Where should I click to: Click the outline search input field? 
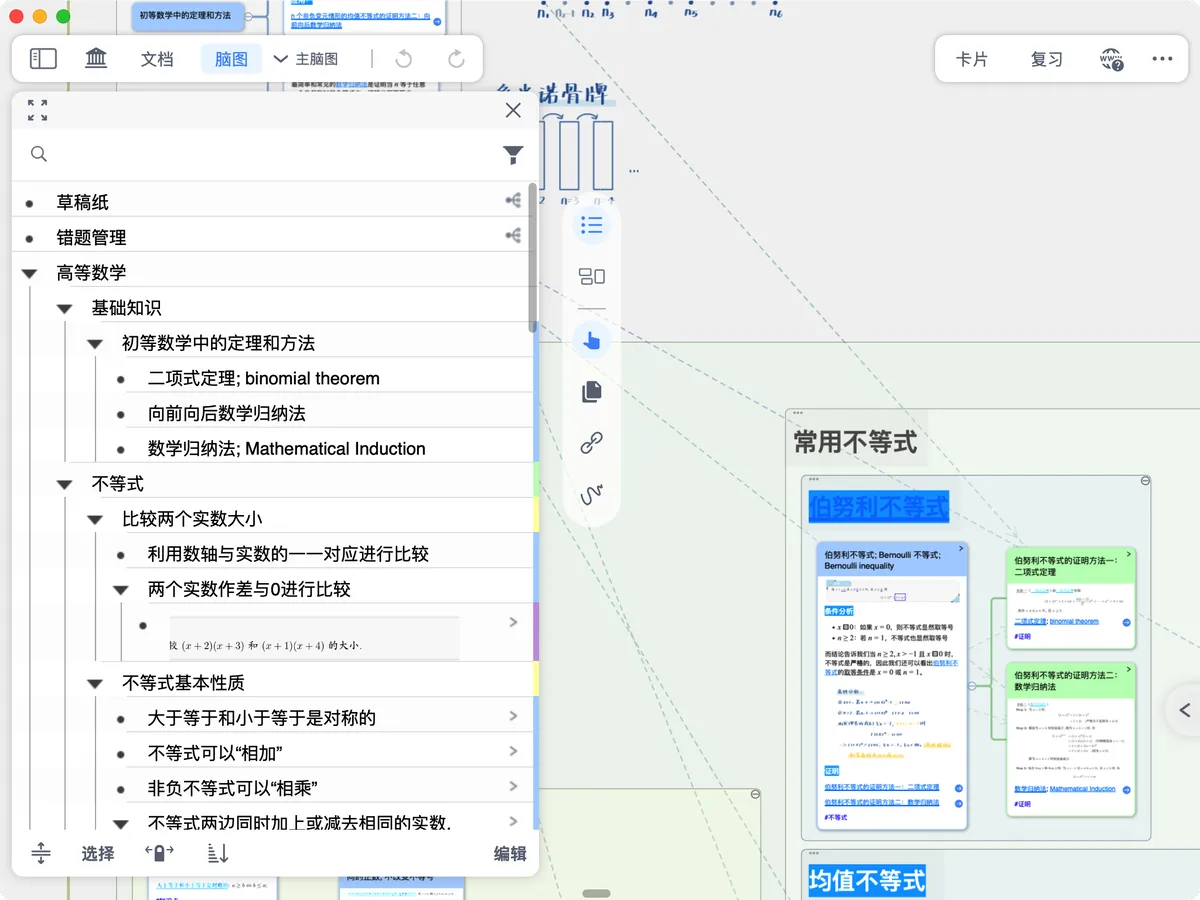pos(270,154)
